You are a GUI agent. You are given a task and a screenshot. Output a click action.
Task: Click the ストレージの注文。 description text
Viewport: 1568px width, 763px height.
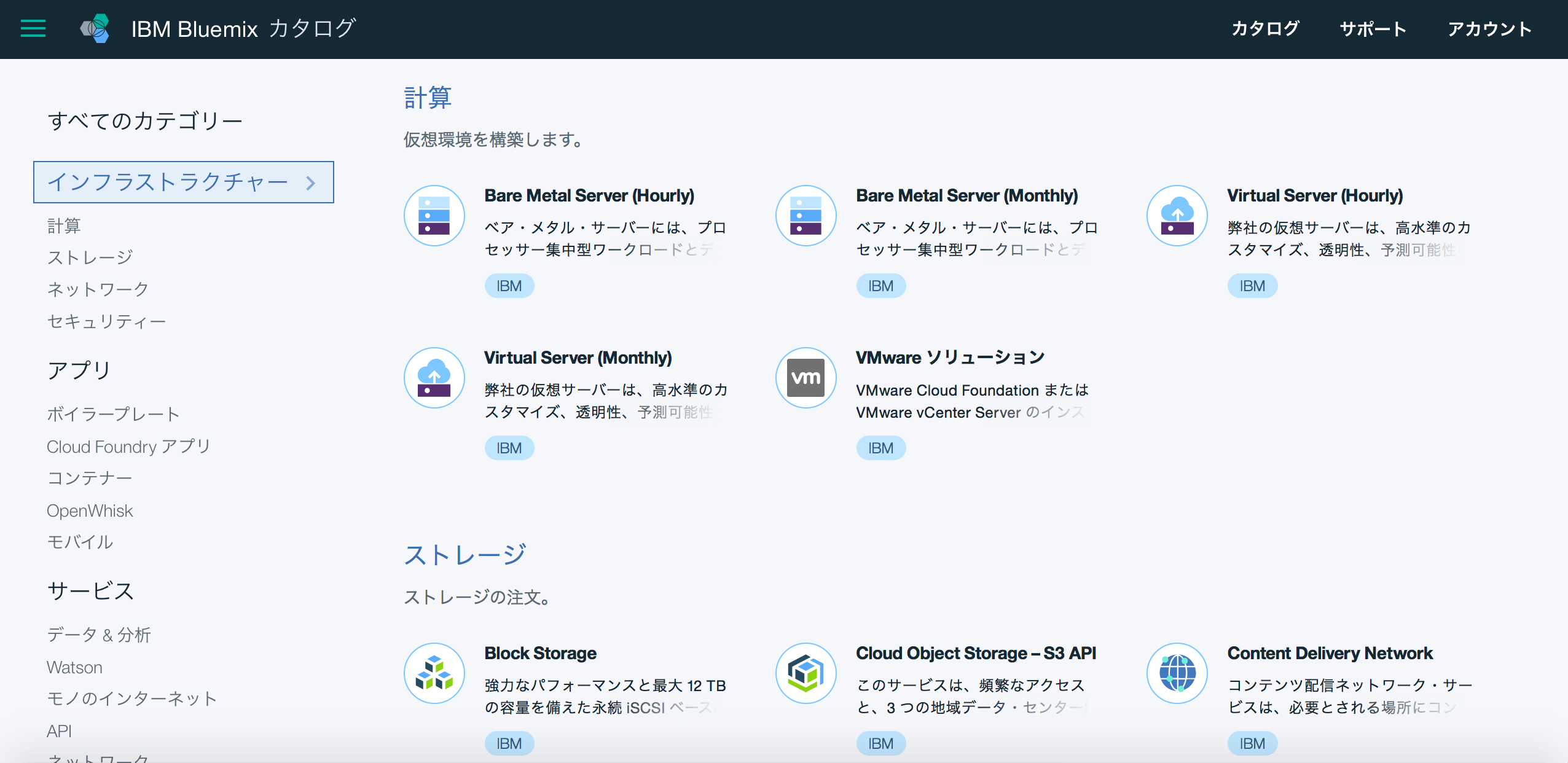[477, 597]
